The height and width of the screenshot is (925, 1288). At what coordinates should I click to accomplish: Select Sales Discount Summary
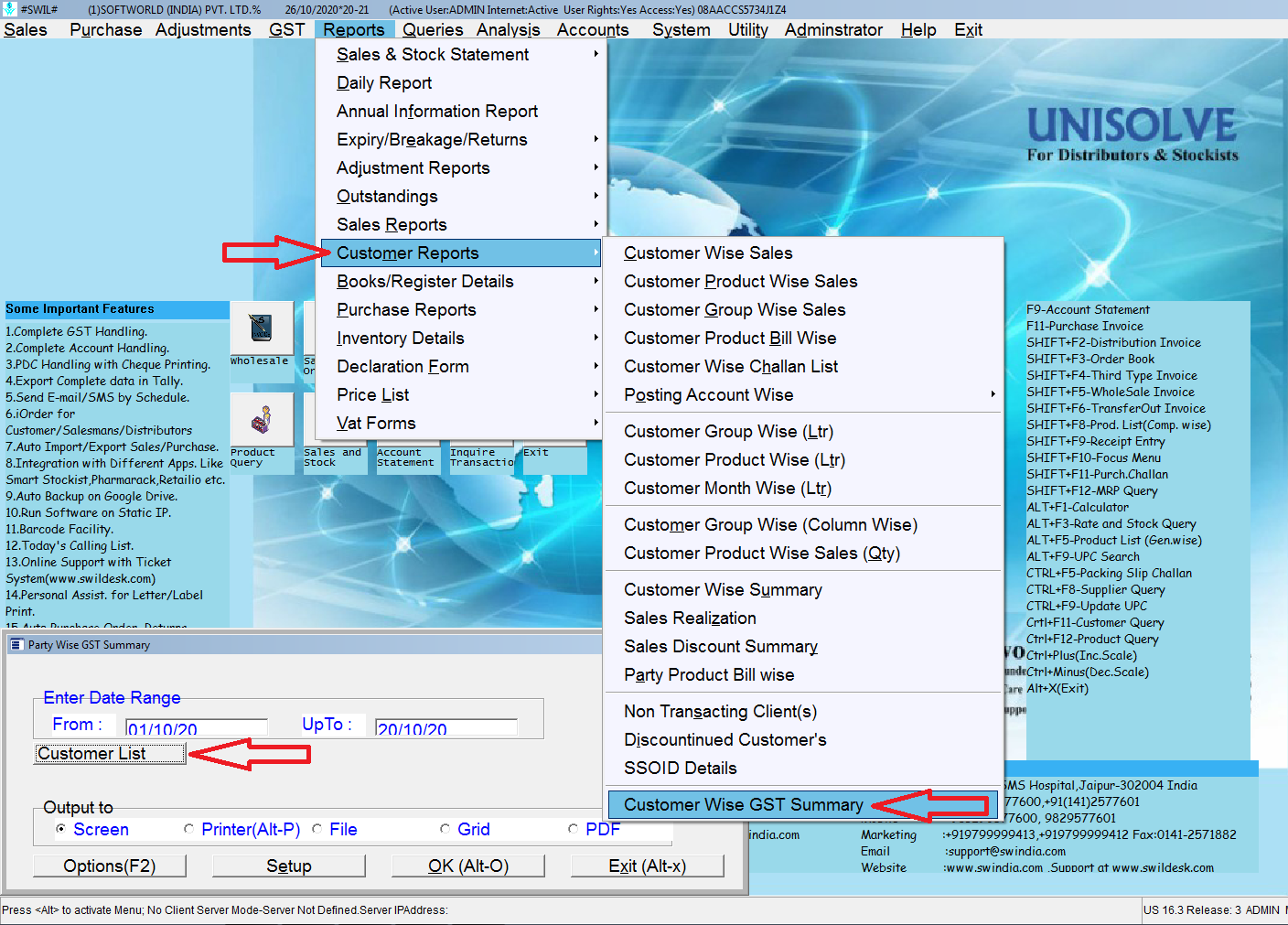[x=803, y=646]
